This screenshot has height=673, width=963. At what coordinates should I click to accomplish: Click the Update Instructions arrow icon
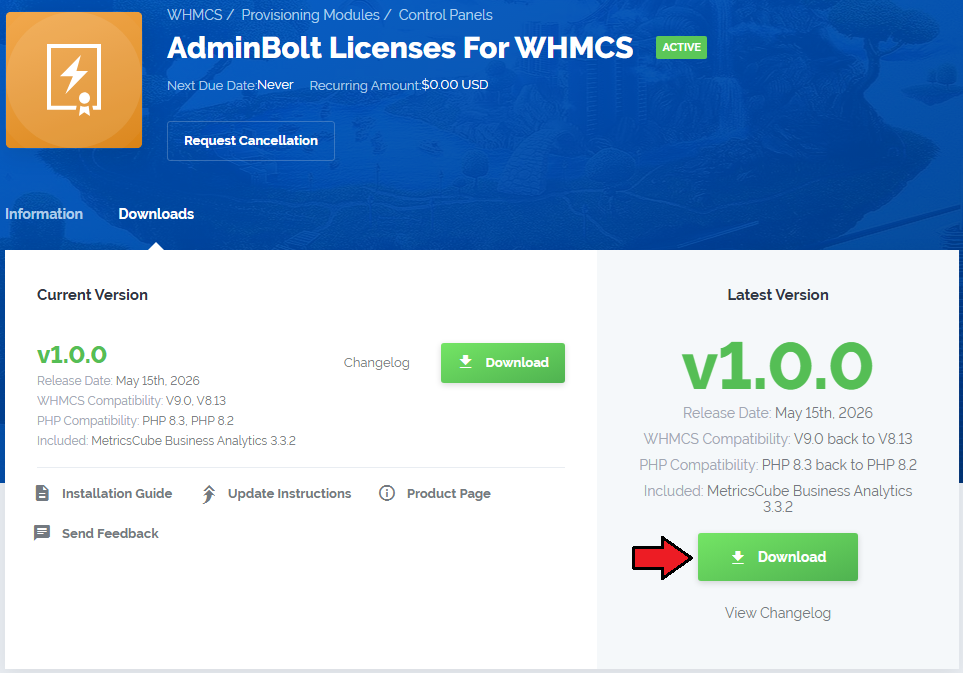pos(209,494)
